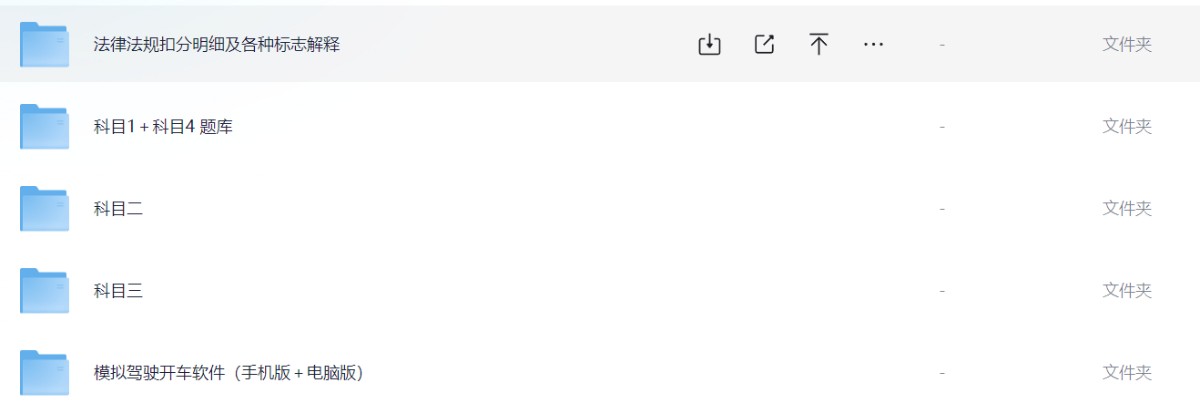Click 文件夹 type label in 科目1+科目4 题库 row
This screenshot has width=1200, height=414.
(1127, 127)
